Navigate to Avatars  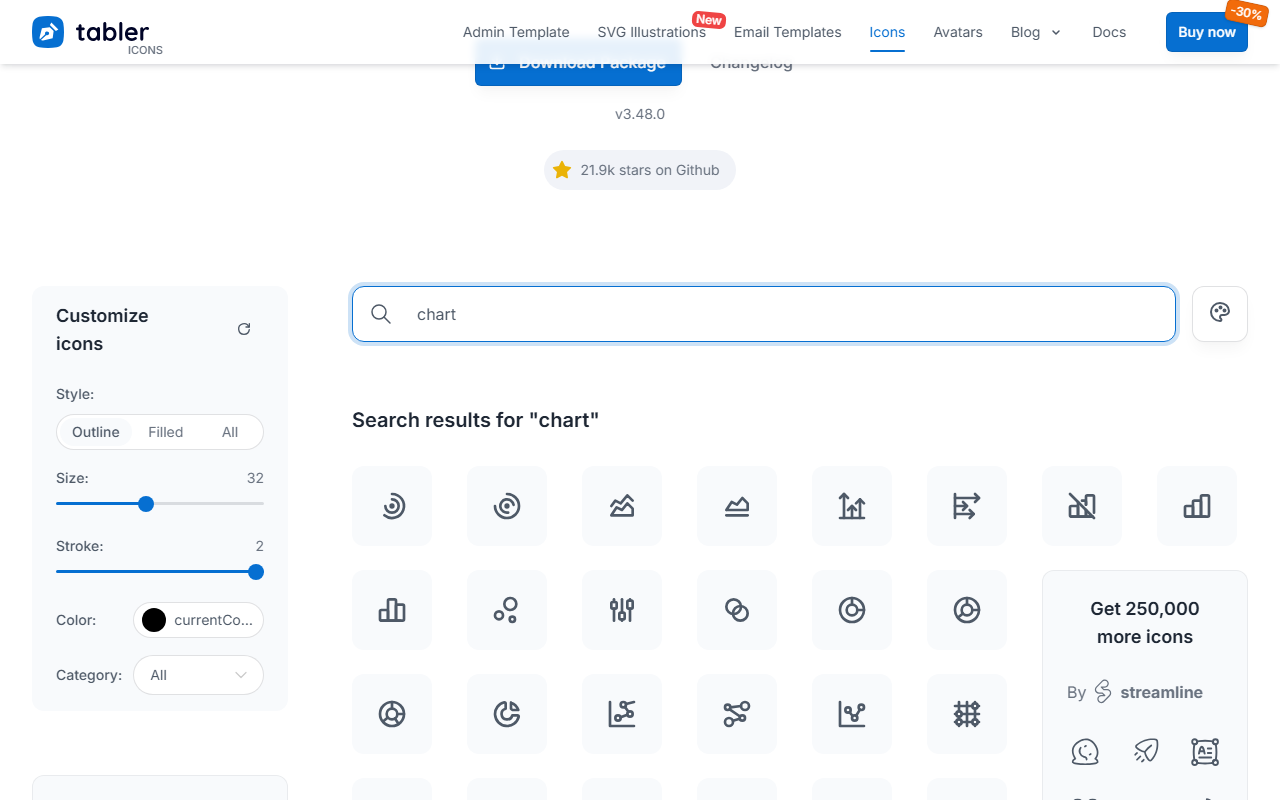point(958,32)
